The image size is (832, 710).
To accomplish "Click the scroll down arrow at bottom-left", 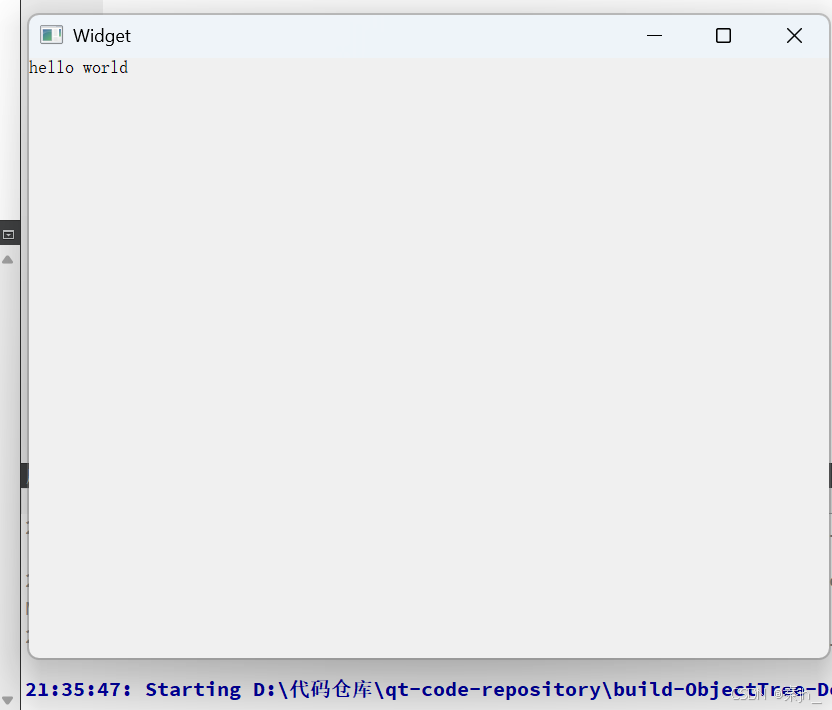I will pos(7,700).
